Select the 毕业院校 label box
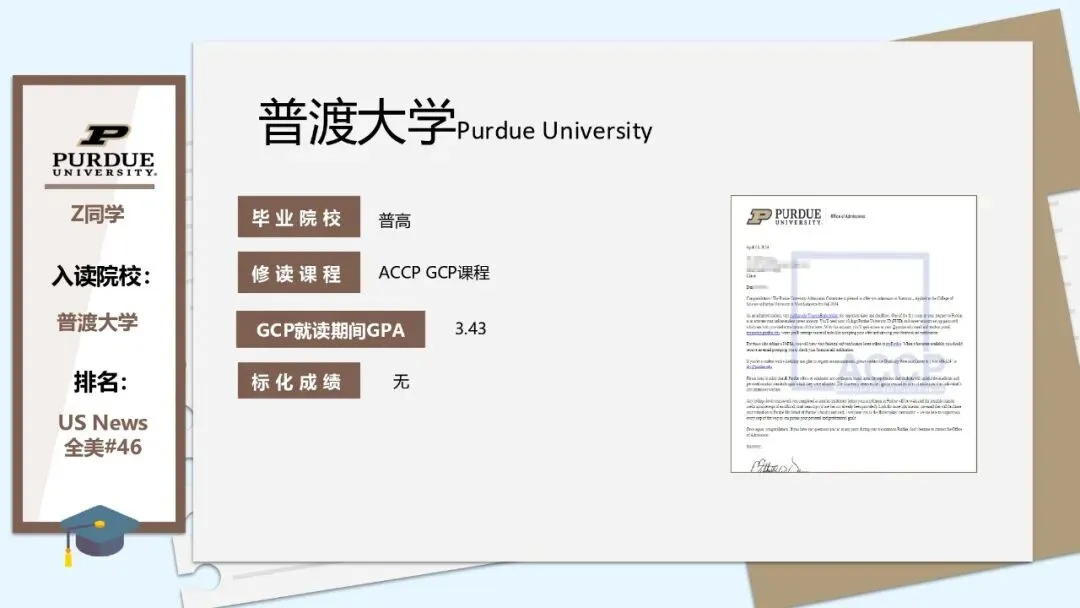Viewport: 1080px width, 608px height. click(x=299, y=217)
